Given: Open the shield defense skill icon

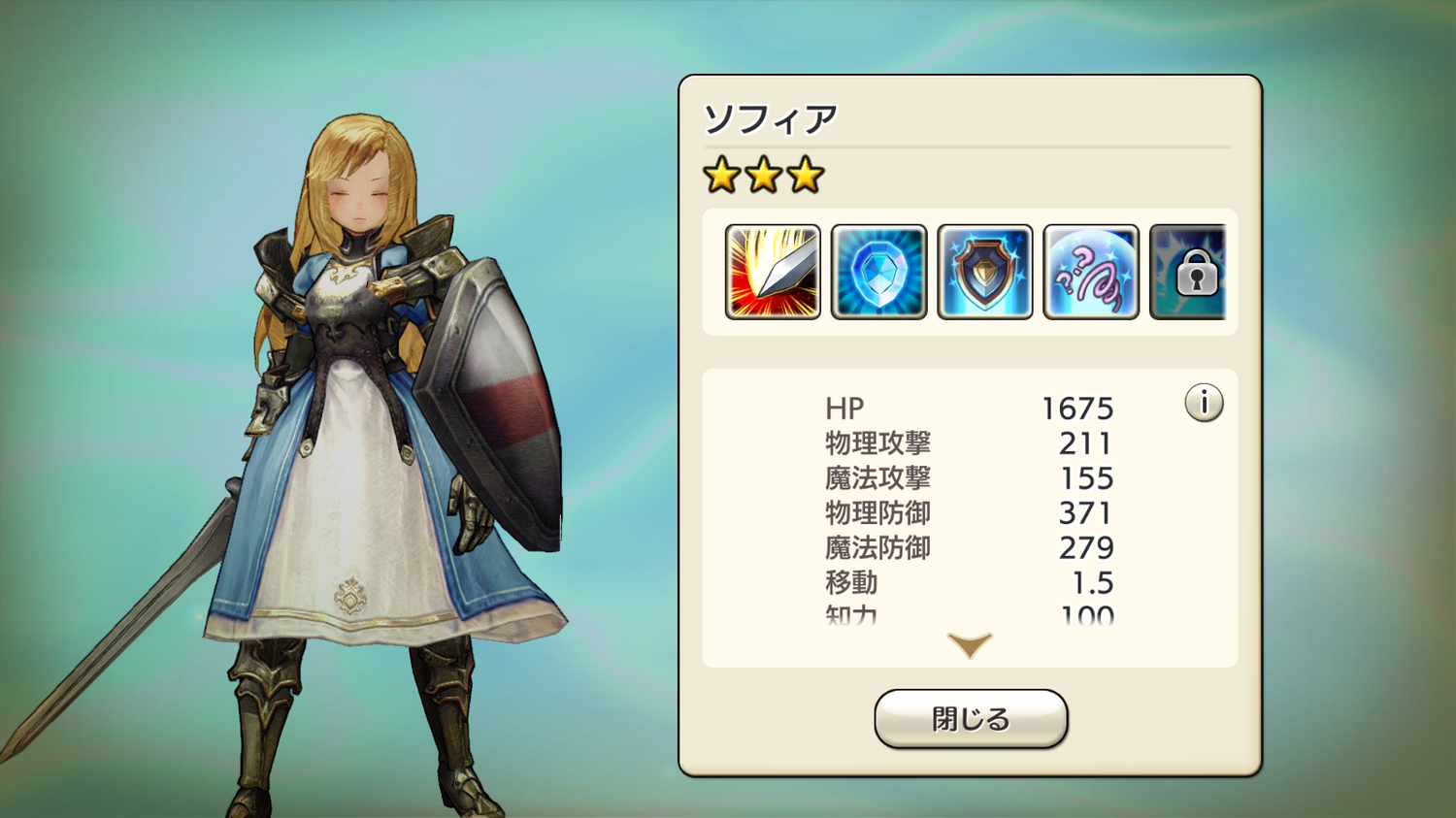Looking at the screenshot, I should click(x=985, y=272).
